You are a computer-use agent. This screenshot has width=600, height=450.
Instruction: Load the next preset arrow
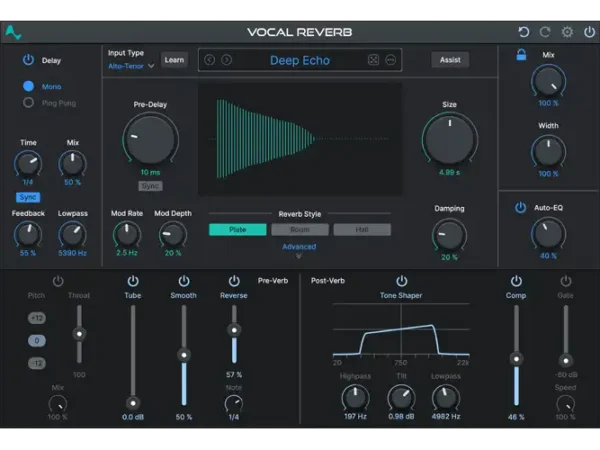click(x=227, y=60)
